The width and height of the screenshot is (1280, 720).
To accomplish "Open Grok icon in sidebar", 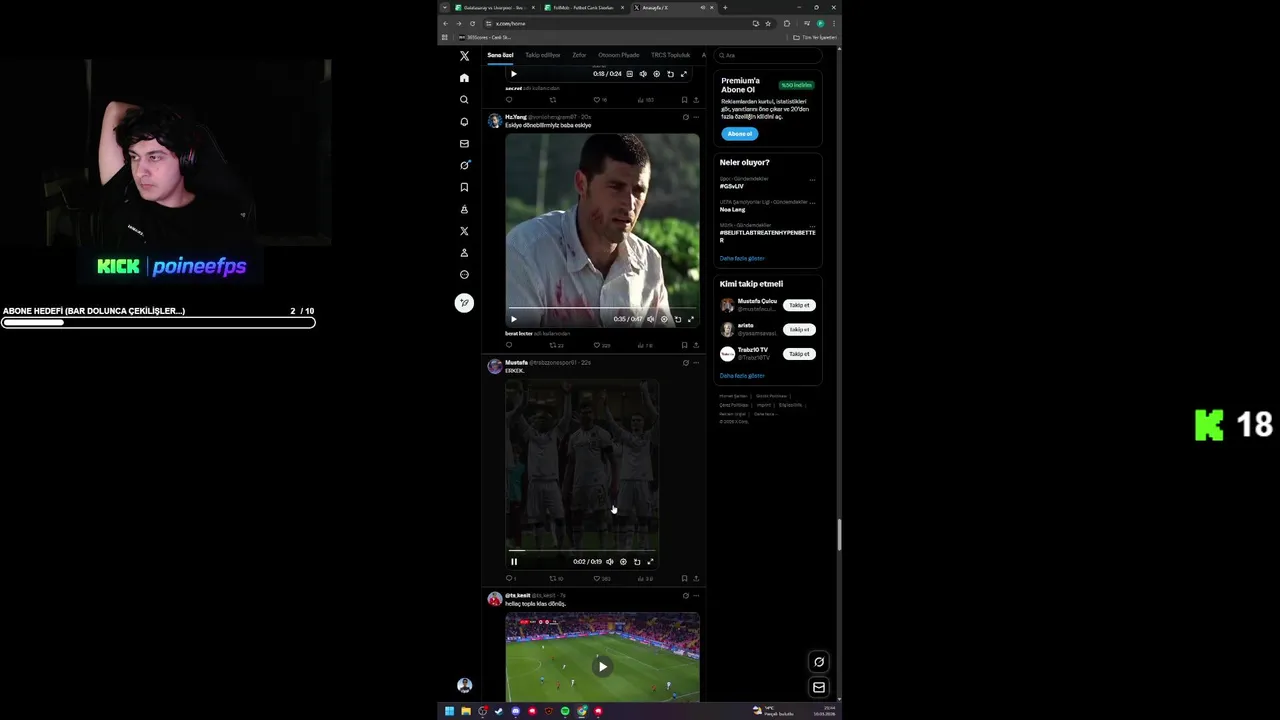I will coord(464,165).
